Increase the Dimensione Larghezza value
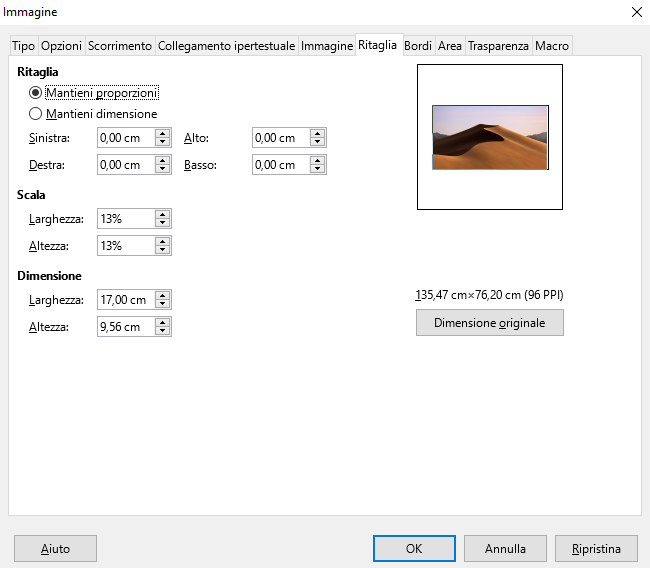 162,295
